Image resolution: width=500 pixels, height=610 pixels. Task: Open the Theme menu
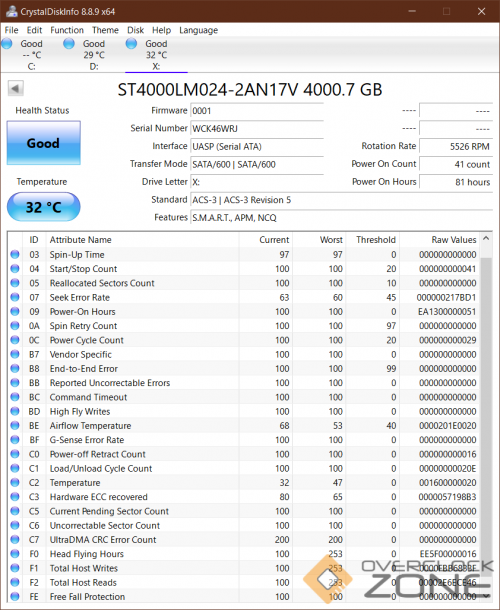[105, 30]
